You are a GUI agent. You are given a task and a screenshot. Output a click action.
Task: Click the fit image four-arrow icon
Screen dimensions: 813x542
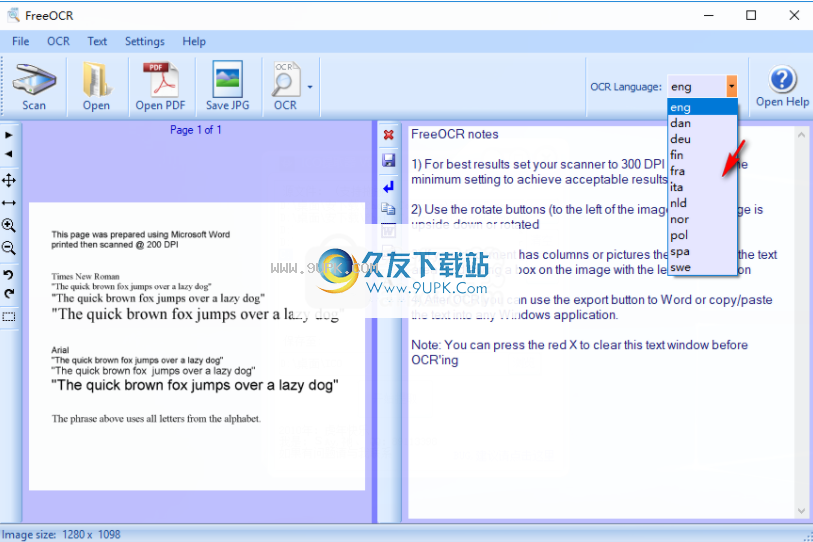[9, 180]
